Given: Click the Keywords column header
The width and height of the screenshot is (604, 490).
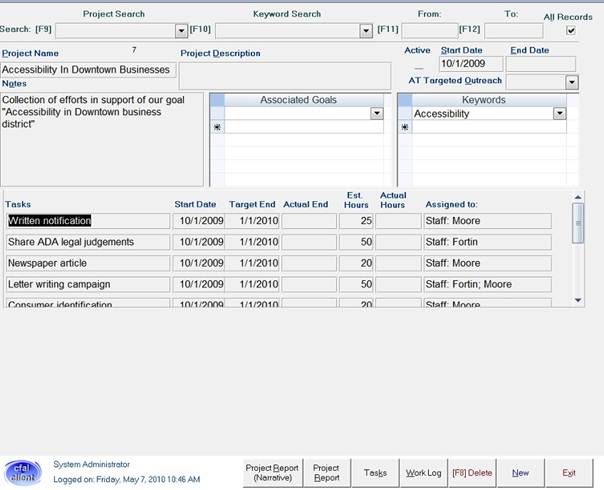Looking at the screenshot, I should [489, 100].
